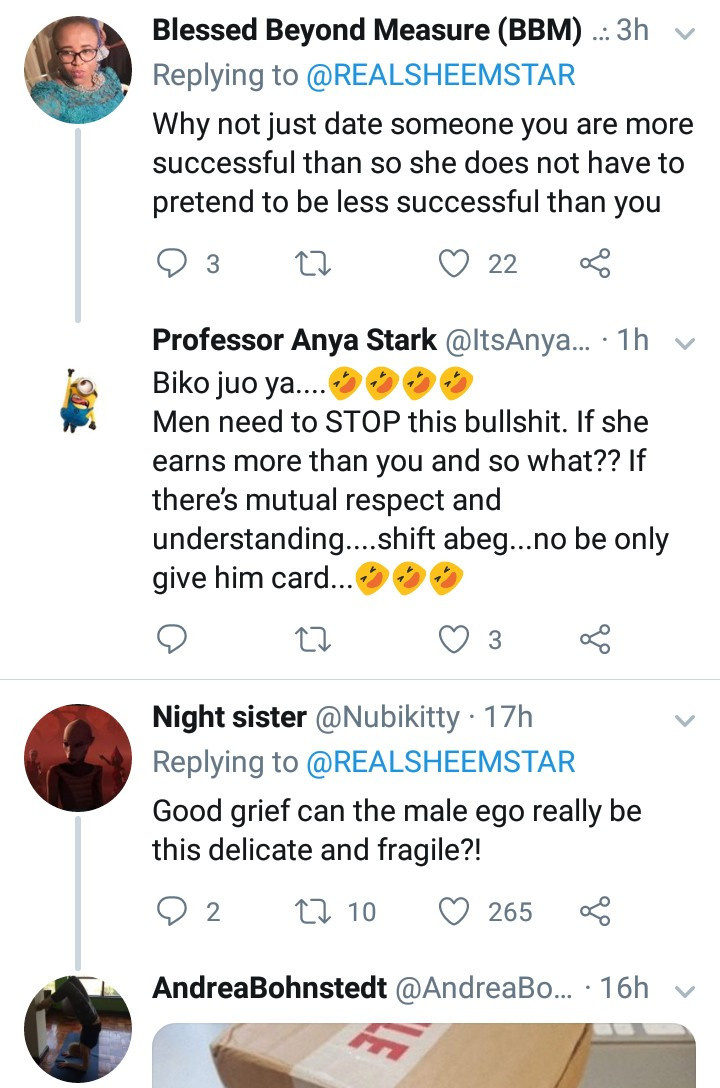
Task: Open options chevron on AndreaBohnstedt tweet
Action: pyautogui.click(x=685, y=992)
